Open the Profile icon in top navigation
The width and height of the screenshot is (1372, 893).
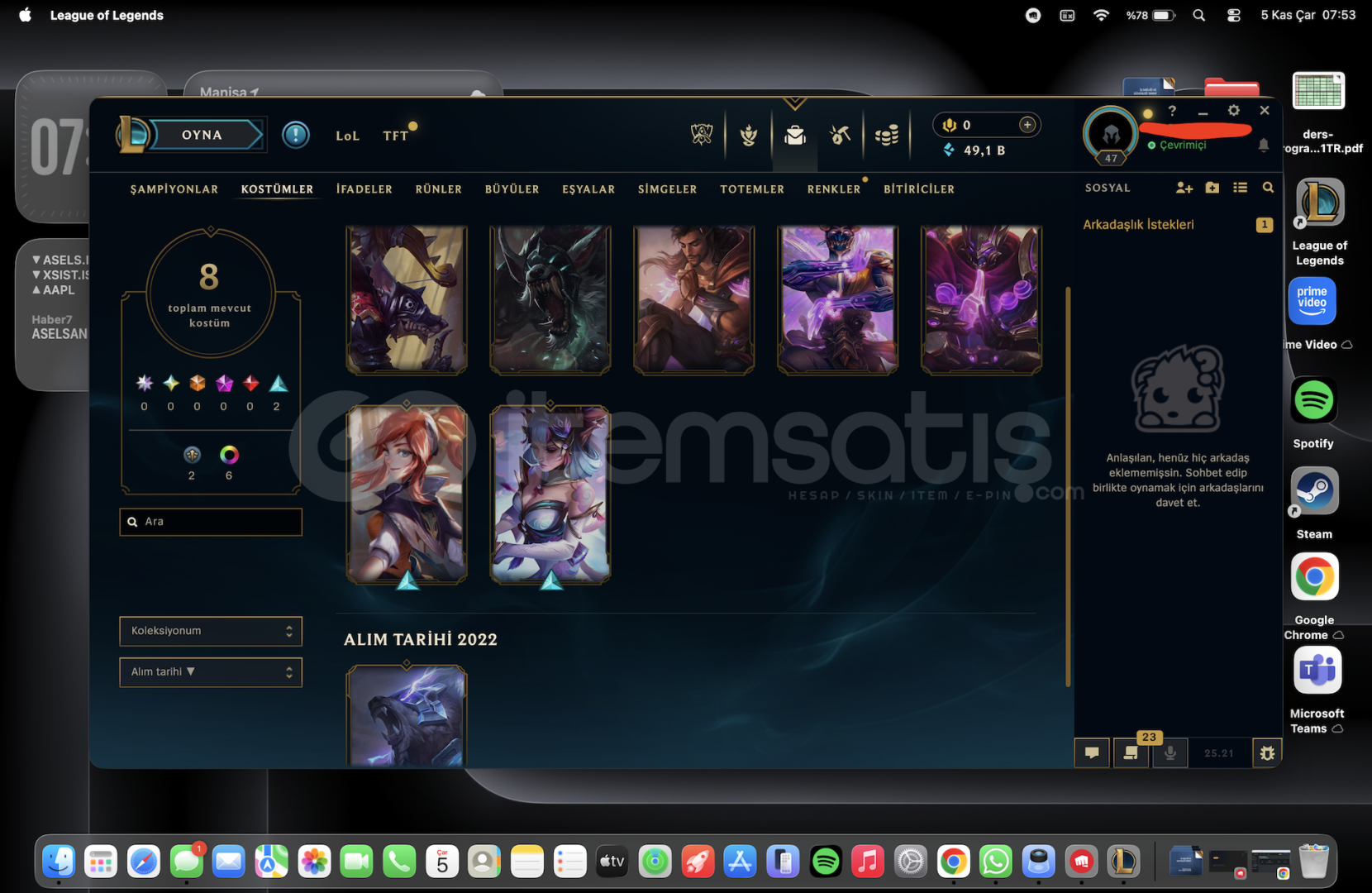click(749, 135)
